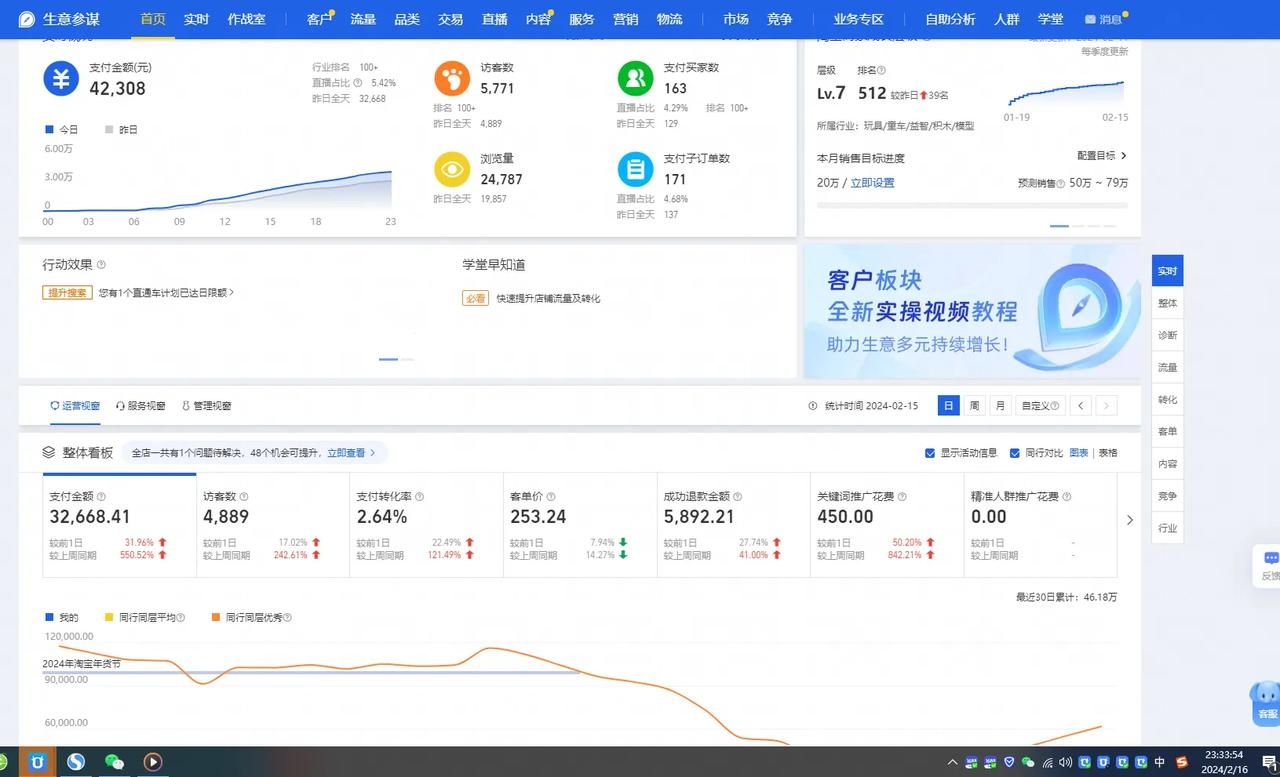Open the Windows notification center icon
Viewport: 1280px width, 777px height.
tap(1269, 762)
